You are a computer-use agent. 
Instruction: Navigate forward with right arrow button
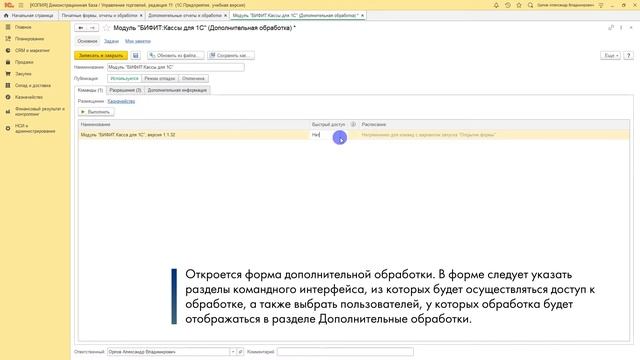[92, 28]
